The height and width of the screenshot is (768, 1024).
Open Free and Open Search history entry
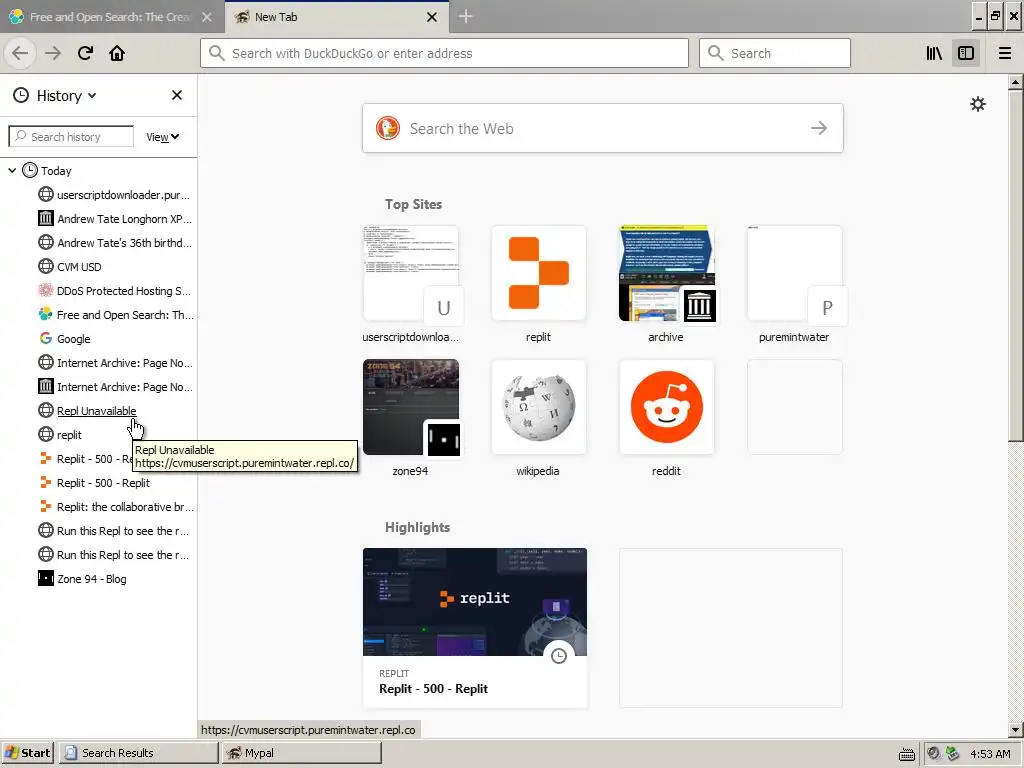tap(115, 315)
